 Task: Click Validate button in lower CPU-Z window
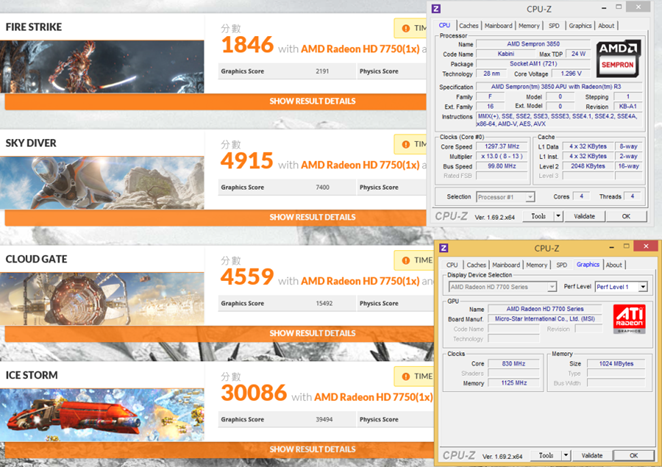pos(592,456)
